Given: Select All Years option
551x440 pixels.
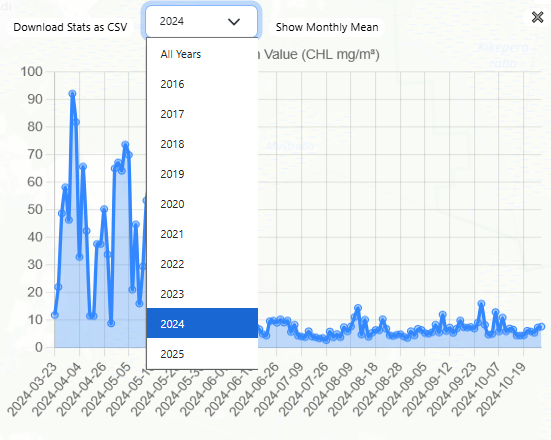Looking at the screenshot, I should tap(202, 54).
